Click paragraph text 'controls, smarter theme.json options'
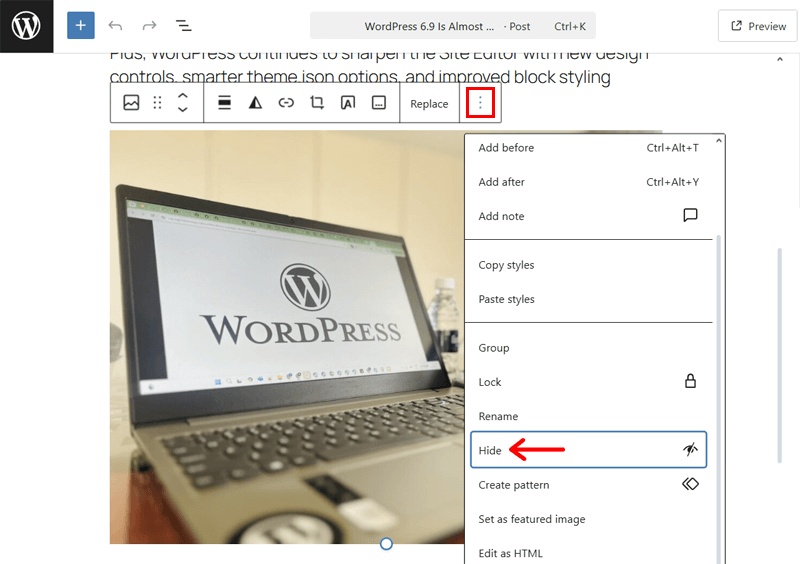The image size is (800, 564). pos(255,77)
